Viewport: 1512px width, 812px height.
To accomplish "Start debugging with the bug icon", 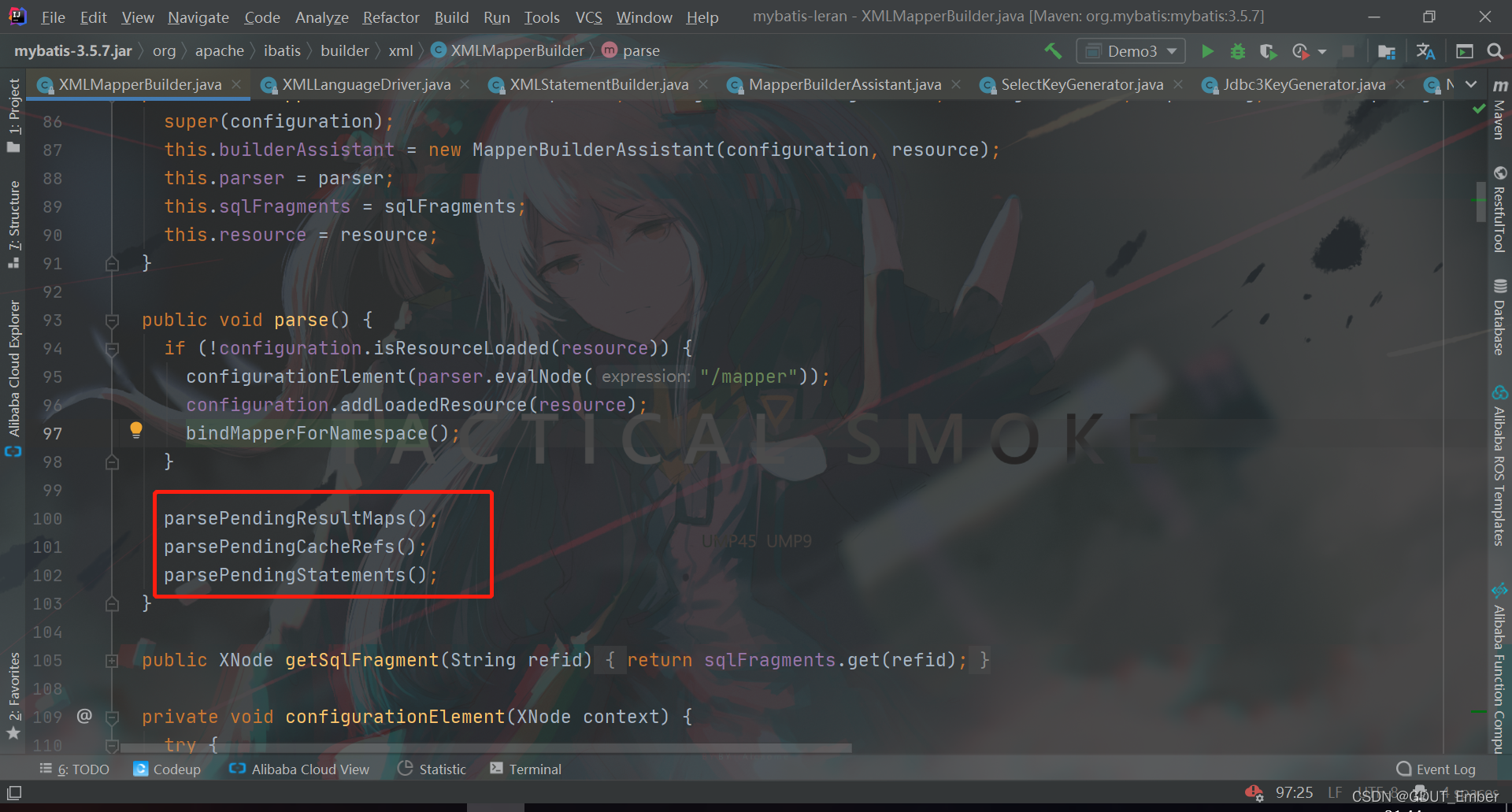I will tap(1238, 51).
